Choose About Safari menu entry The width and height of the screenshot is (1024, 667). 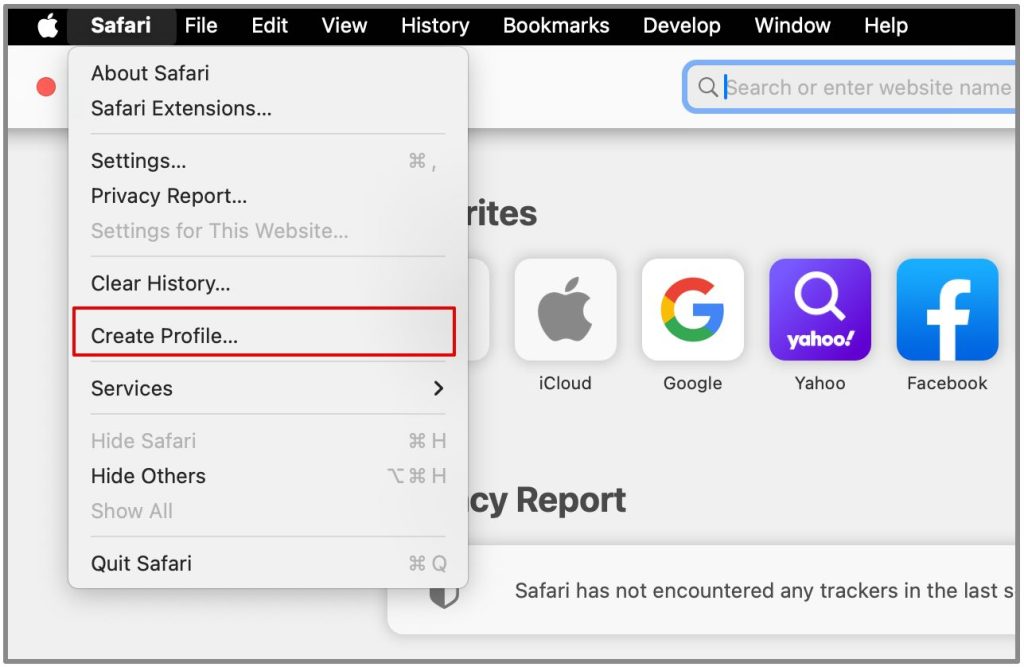click(150, 73)
